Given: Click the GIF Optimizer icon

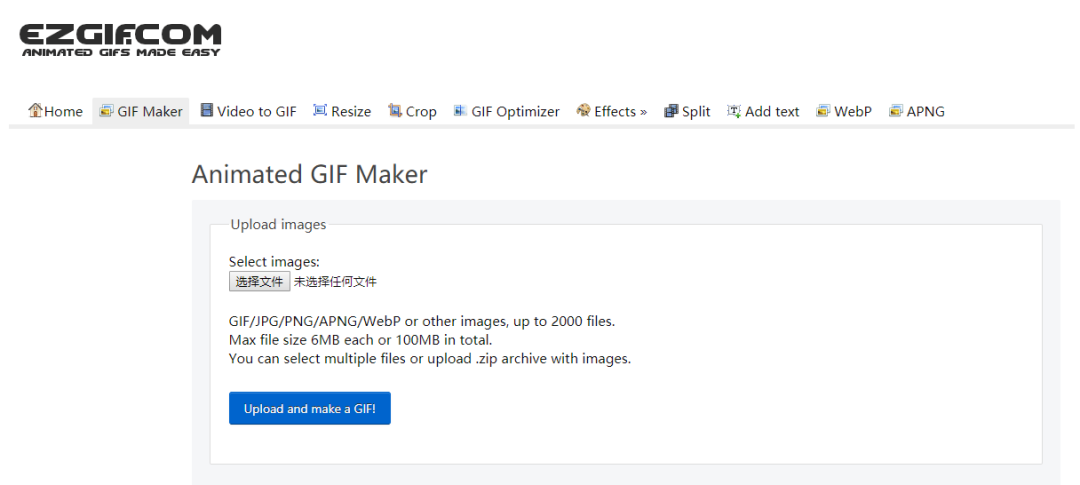Looking at the screenshot, I should click(460, 111).
